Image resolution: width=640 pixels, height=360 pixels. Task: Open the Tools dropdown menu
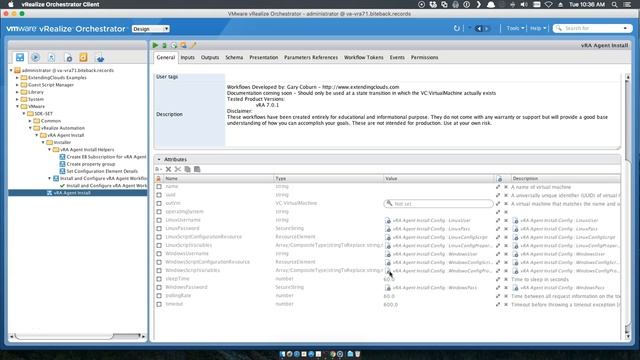pyautogui.click(x=515, y=29)
